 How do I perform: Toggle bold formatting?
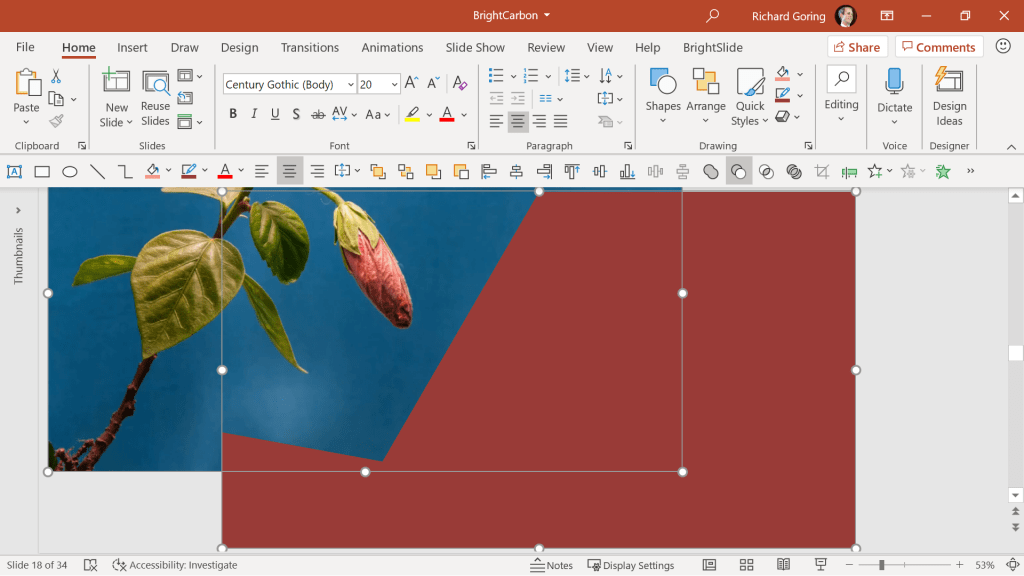point(233,113)
